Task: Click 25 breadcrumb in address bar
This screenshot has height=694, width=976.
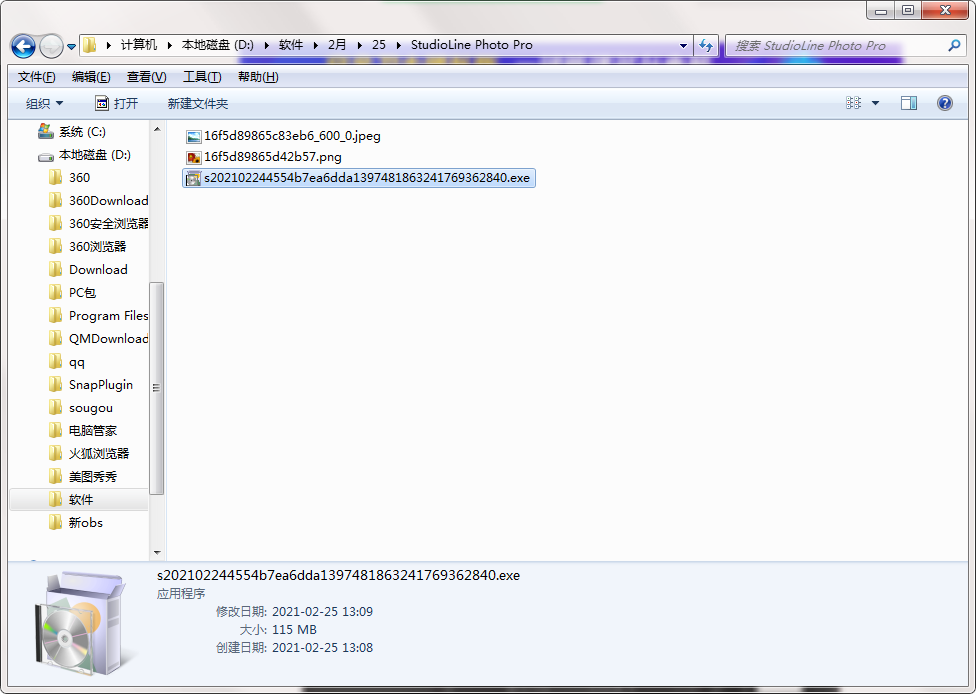Action: tap(378, 45)
